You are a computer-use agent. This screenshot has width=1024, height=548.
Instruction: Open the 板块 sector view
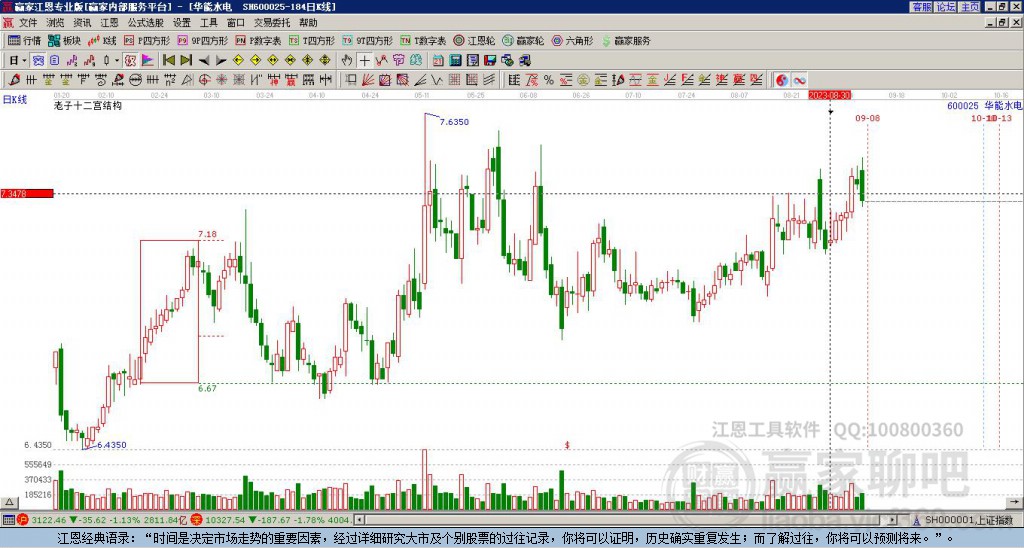pyautogui.click(x=63, y=40)
